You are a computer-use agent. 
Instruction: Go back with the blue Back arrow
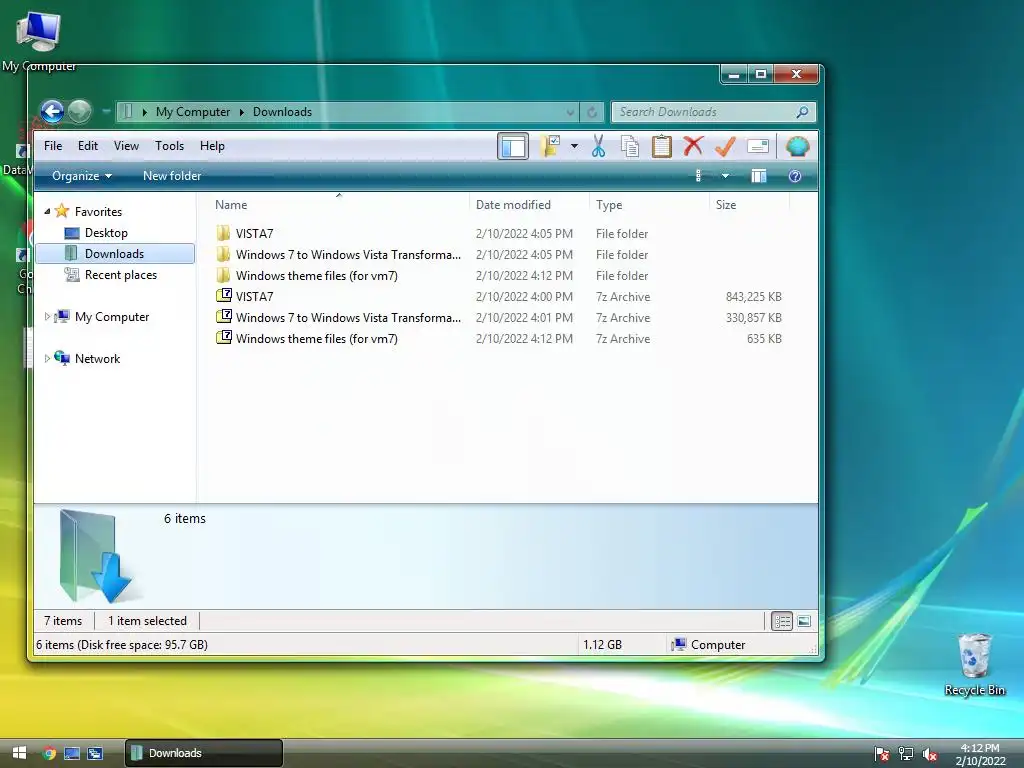[x=52, y=112]
